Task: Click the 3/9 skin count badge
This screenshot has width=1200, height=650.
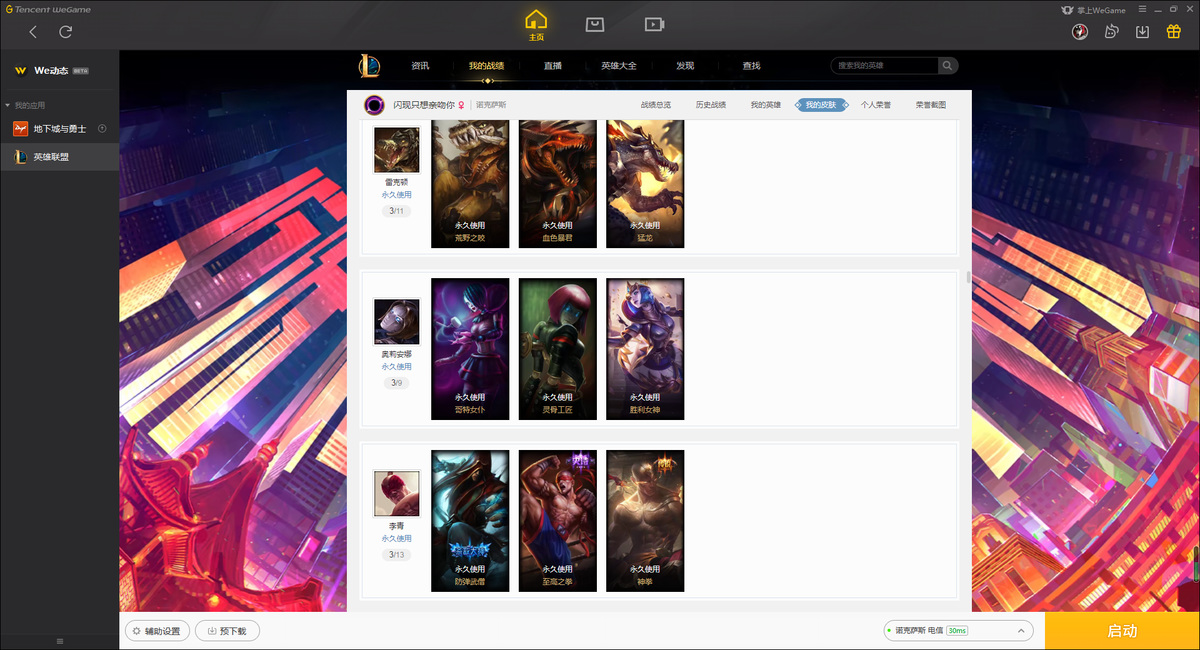Action: pyautogui.click(x=396, y=383)
